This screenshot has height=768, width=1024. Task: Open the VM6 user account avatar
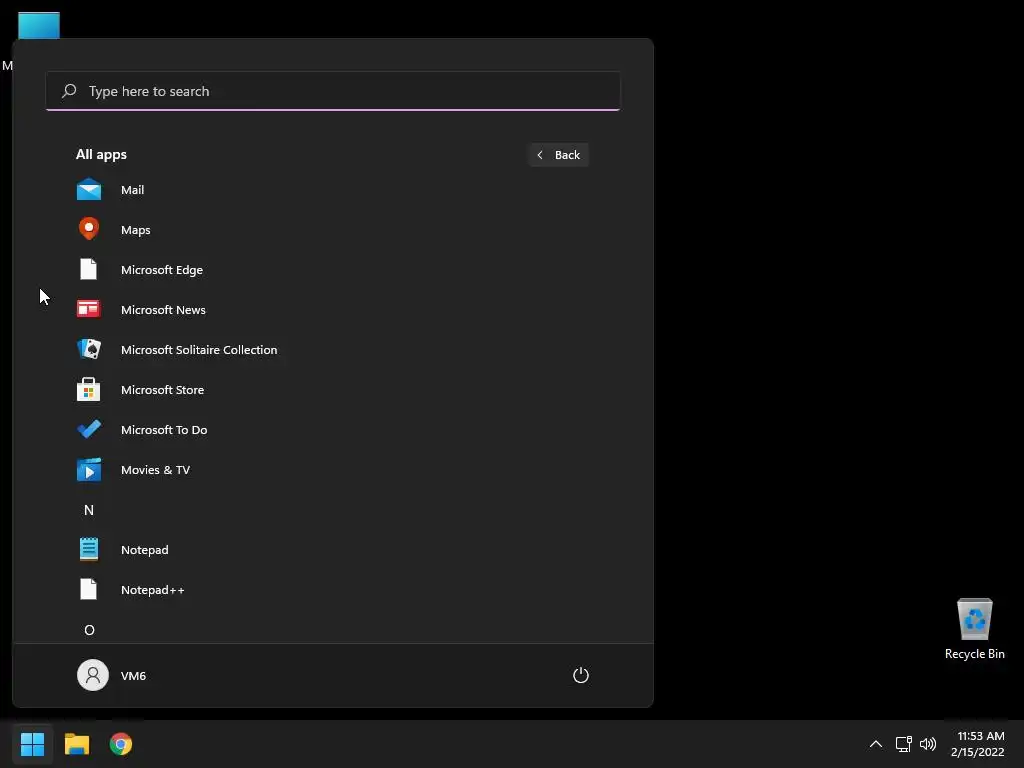point(93,675)
